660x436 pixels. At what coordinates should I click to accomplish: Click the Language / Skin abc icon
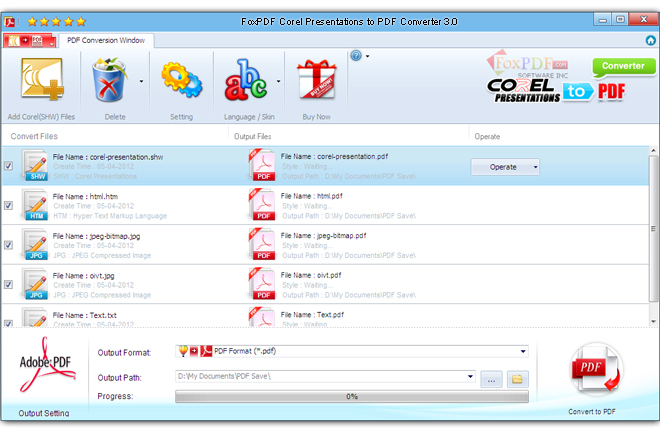point(246,80)
